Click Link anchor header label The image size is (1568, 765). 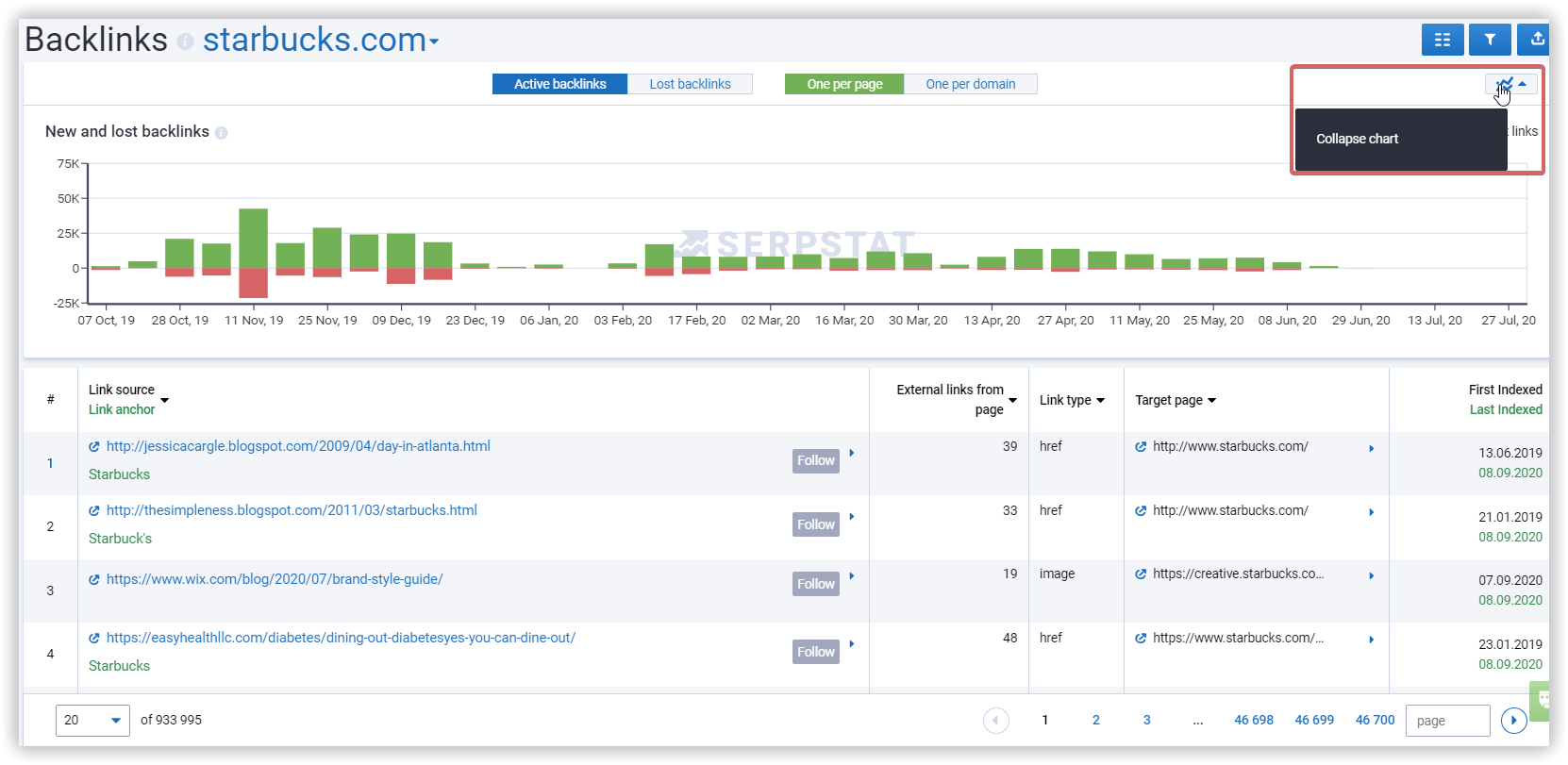[x=122, y=409]
